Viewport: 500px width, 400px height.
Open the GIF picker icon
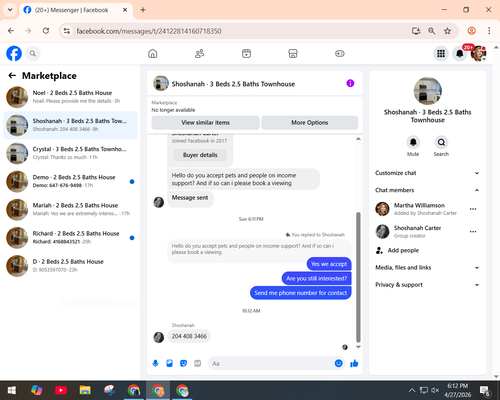coord(198,363)
